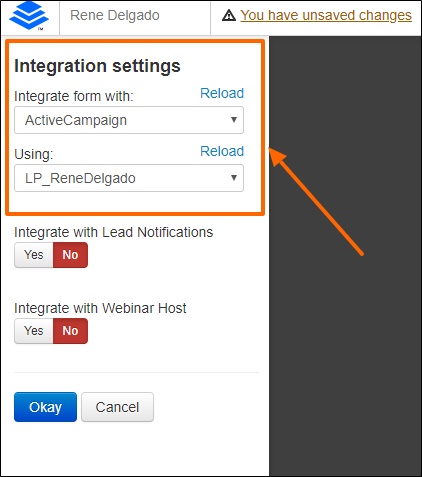Image resolution: width=422 pixels, height=477 pixels.
Task: Click the arrow on the LP_ReneDelgado dropdown
Action: (234, 178)
